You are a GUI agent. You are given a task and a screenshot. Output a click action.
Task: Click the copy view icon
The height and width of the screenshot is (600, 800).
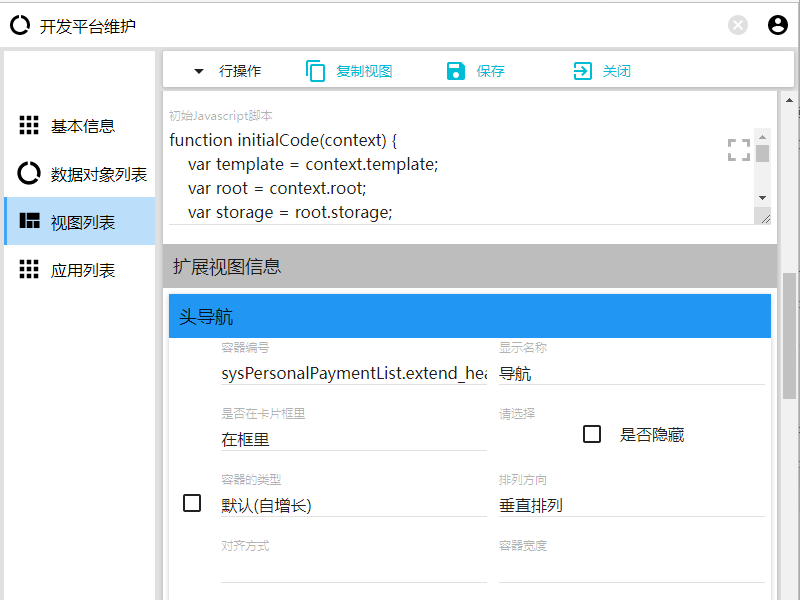coord(316,71)
